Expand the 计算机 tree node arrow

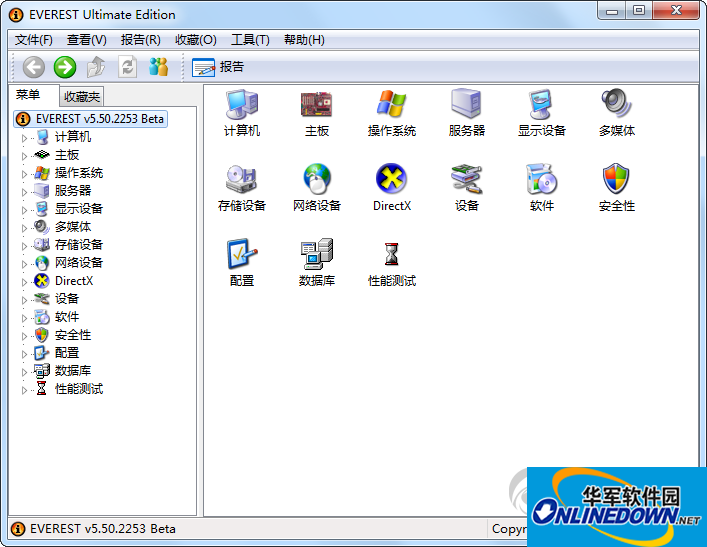click(24, 138)
